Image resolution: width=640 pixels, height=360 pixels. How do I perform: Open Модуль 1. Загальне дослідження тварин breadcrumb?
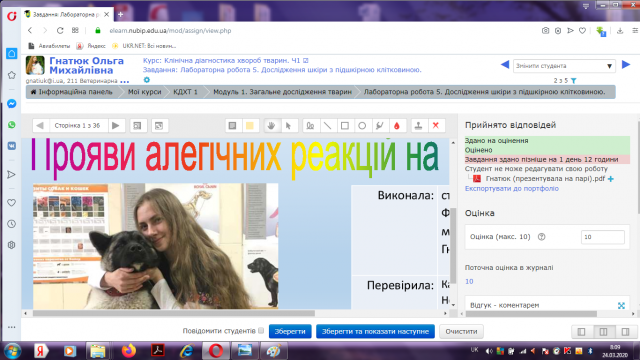coord(282,92)
